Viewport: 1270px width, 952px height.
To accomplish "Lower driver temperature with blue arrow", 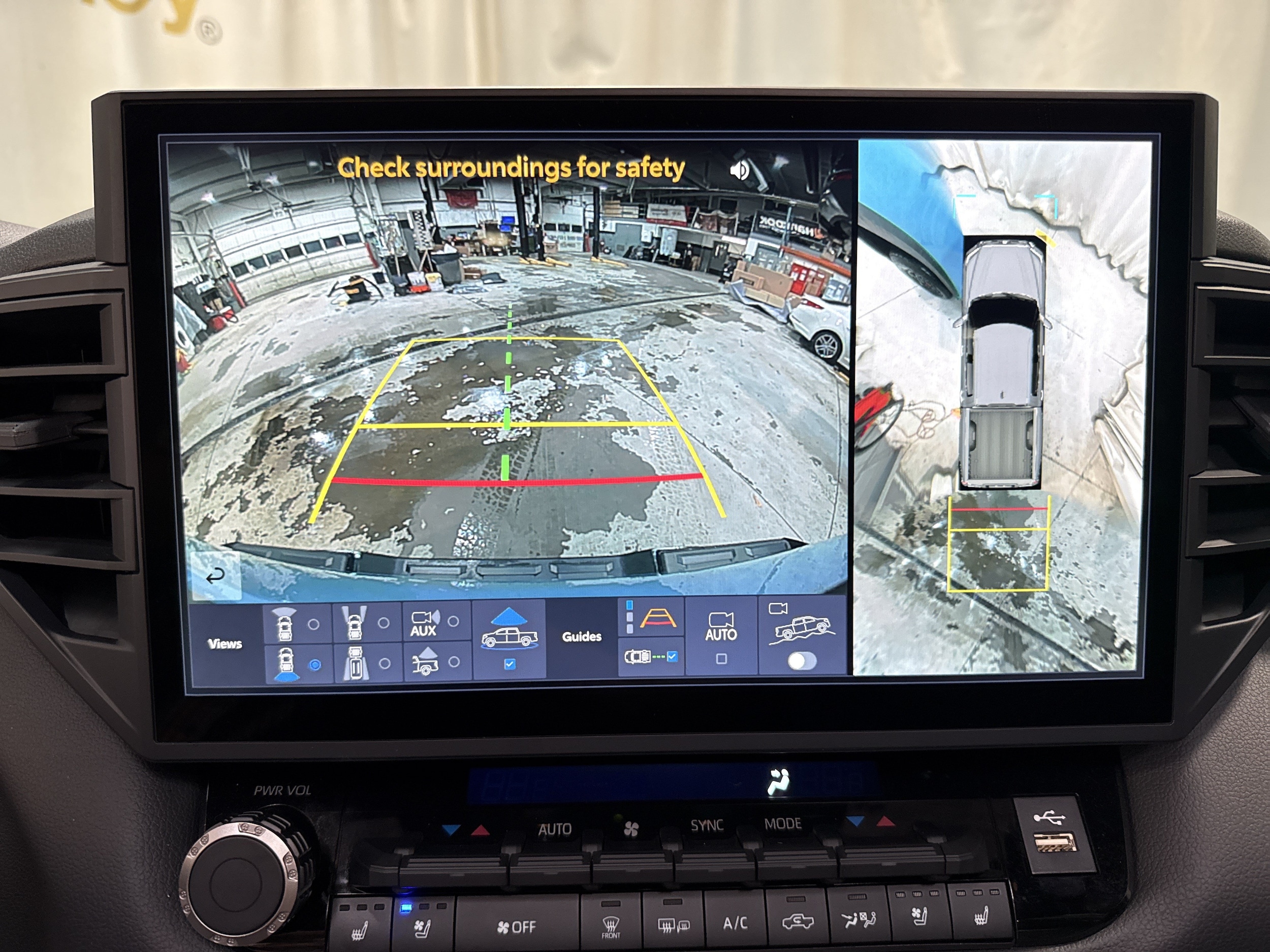I will [x=451, y=830].
